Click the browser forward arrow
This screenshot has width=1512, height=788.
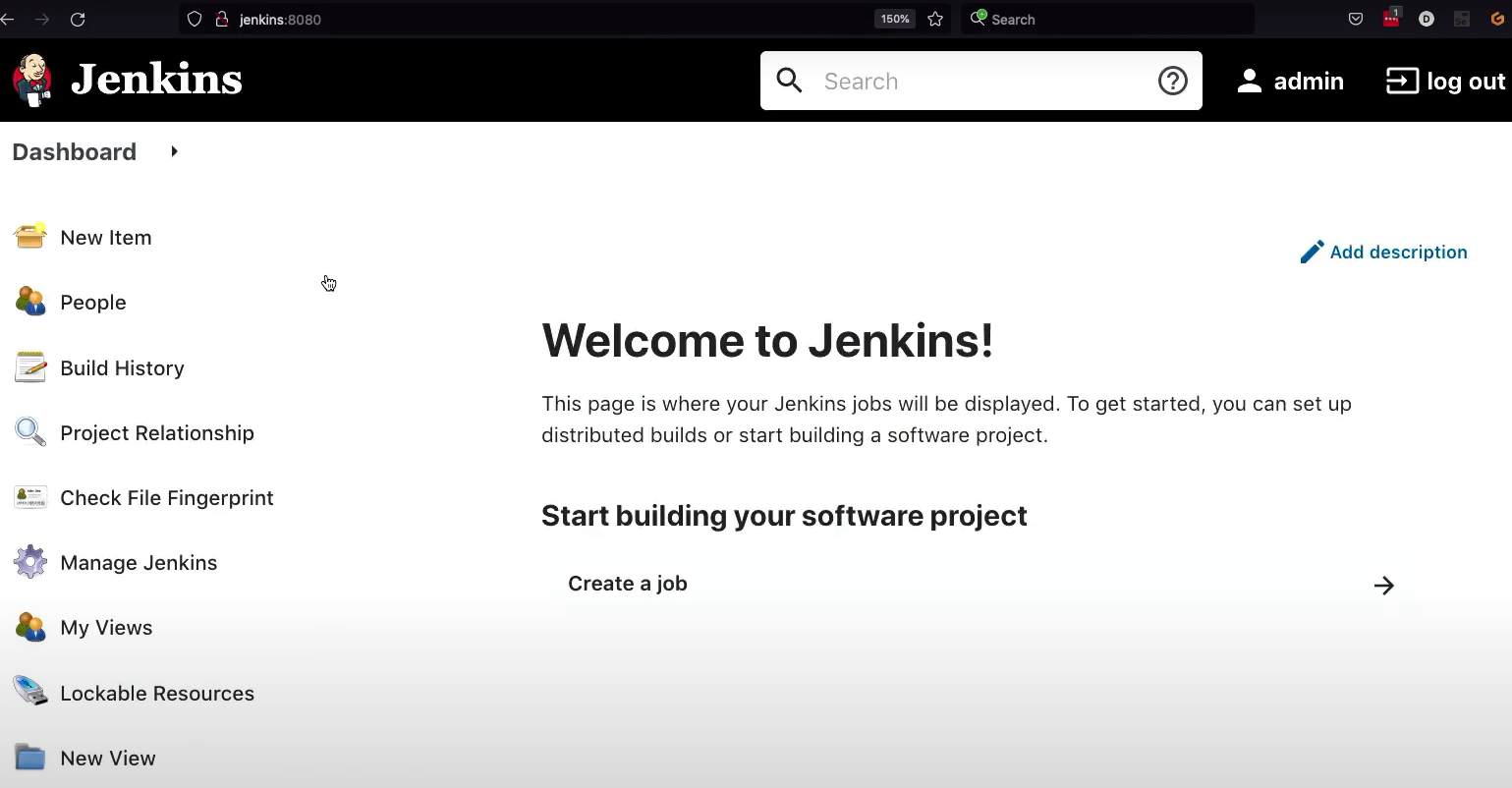click(x=42, y=20)
